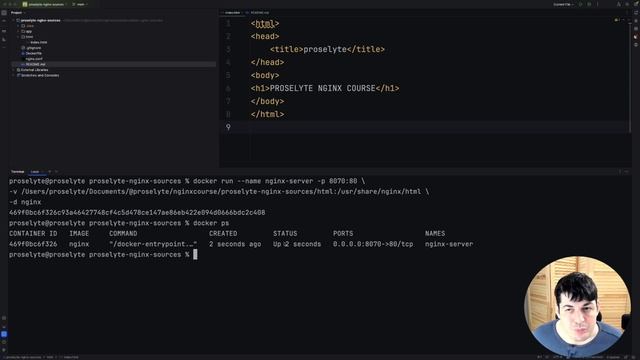Open the Project tool window icon
Screen dimensions: 640x360
point(4,13)
